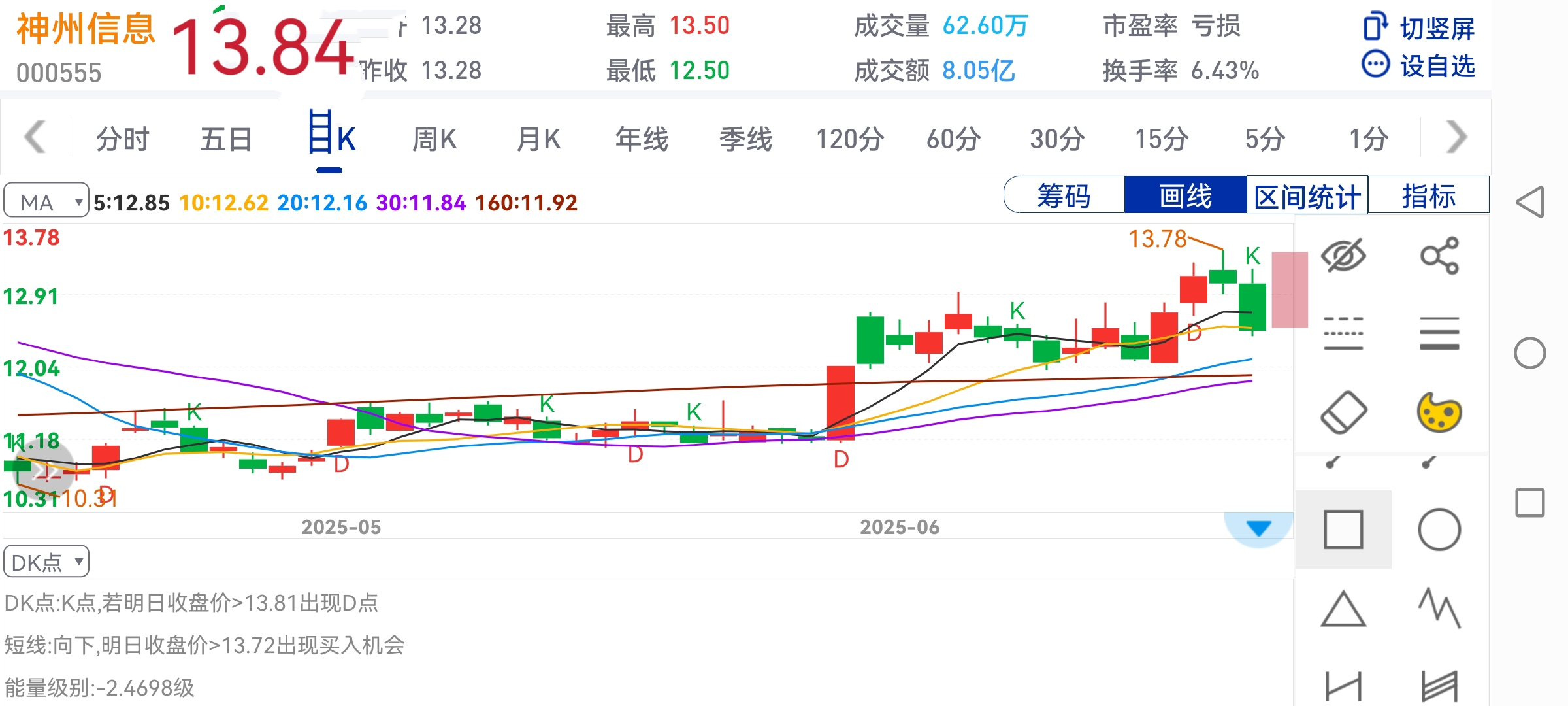Select the zigzag wave line tool

point(1439,609)
